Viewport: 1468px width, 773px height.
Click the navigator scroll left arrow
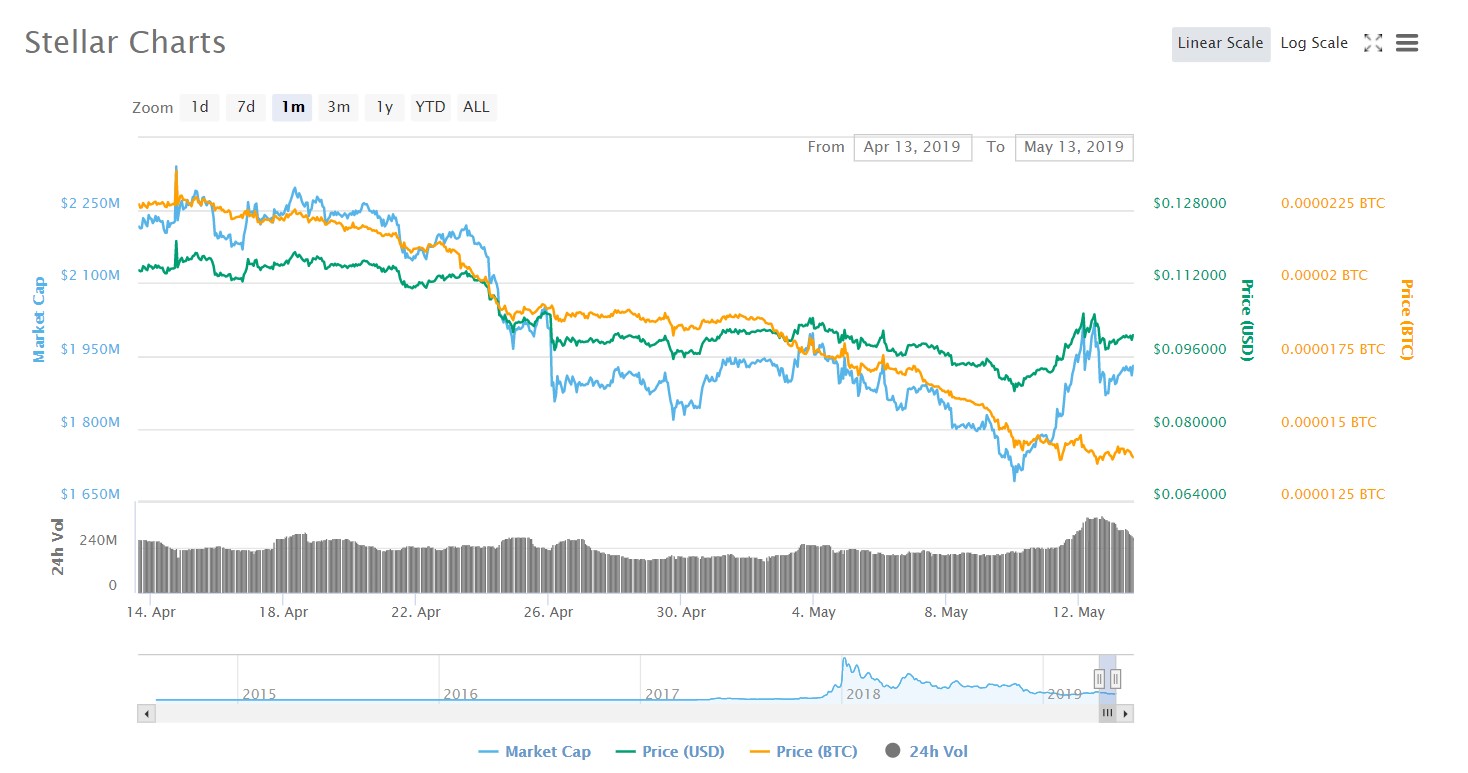point(146,714)
